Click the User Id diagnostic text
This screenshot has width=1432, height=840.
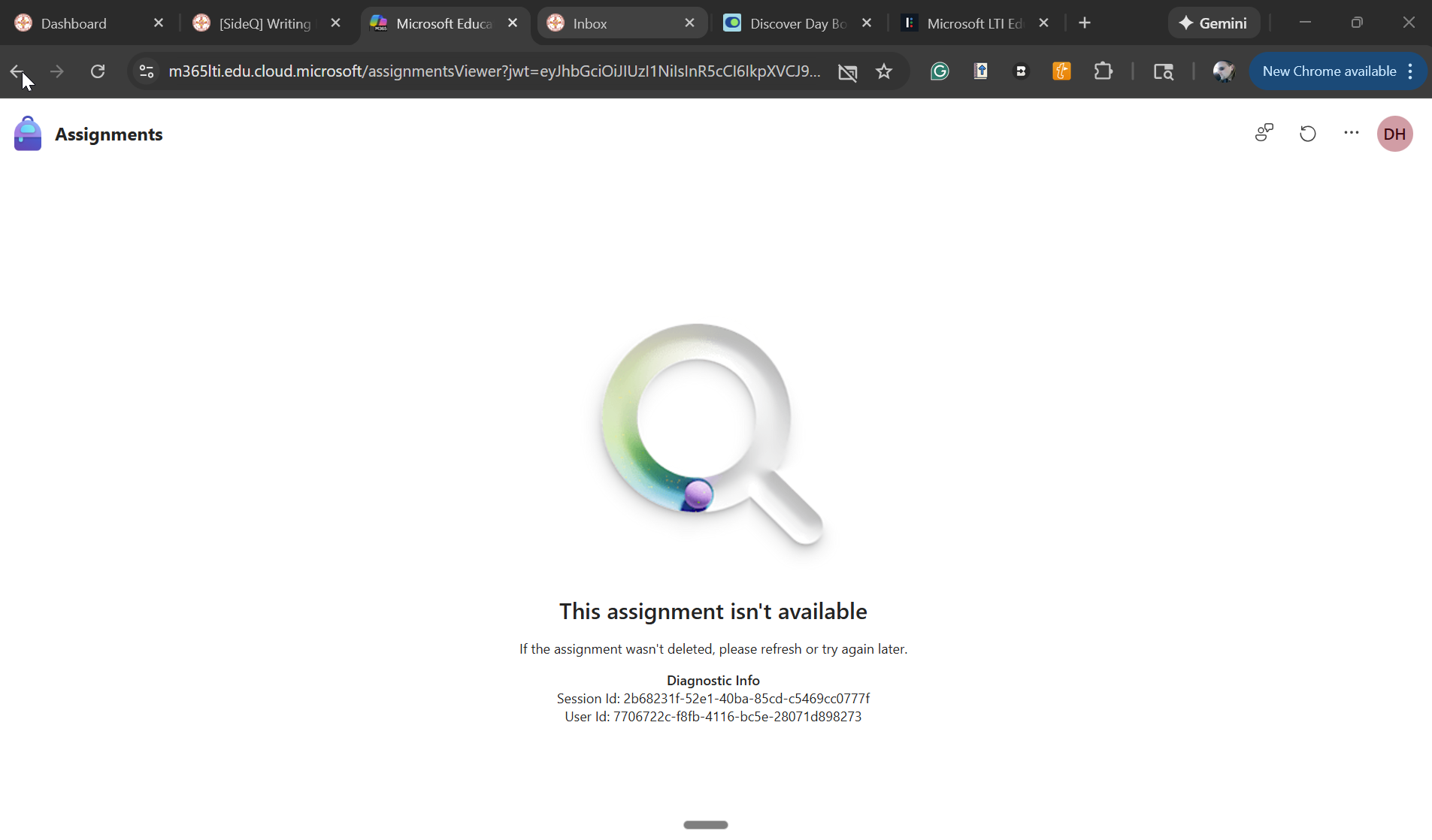click(x=713, y=717)
